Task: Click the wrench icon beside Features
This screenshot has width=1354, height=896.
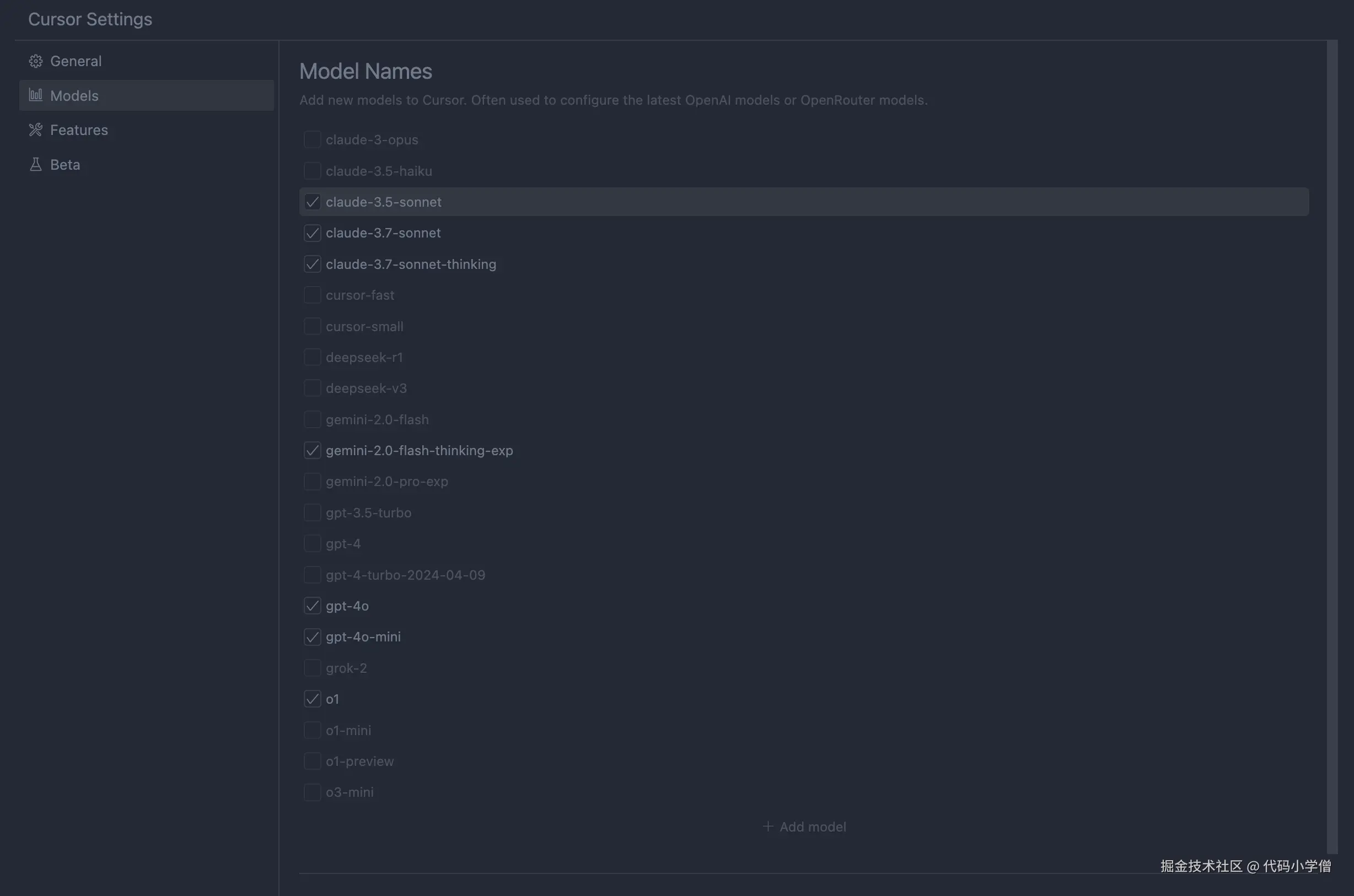Action: pos(35,130)
